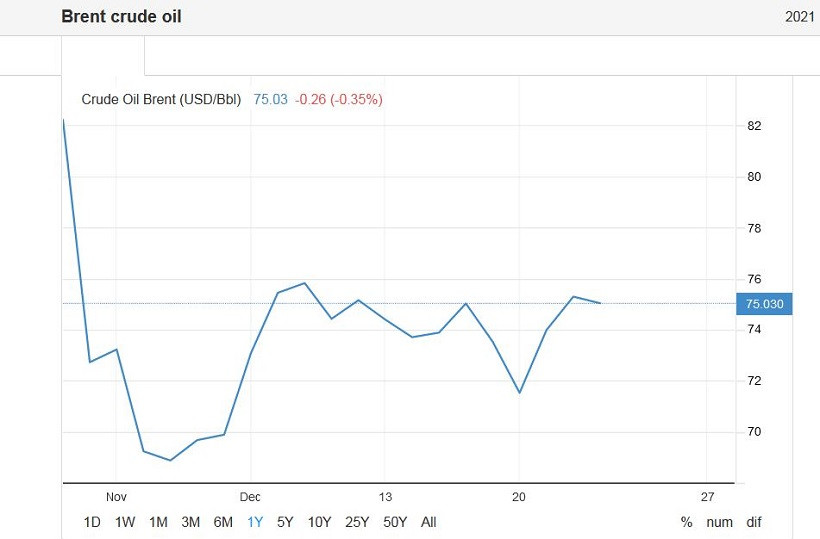This screenshot has height=539, width=820.
Task: Click the 75.03 price in legend
Action: click(x=270, y=99)
